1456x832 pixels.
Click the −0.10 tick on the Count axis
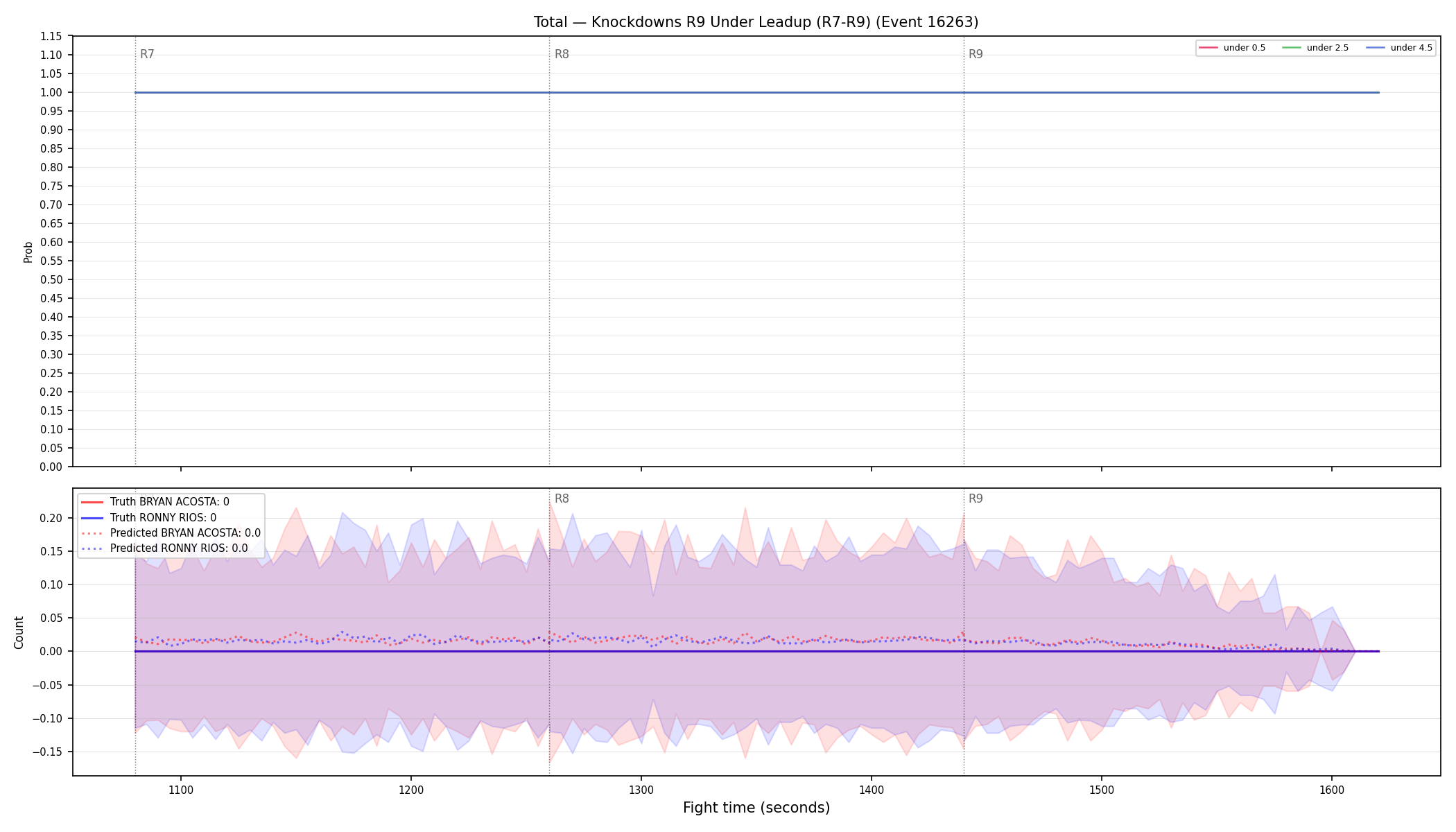click(x=47, y=719)
